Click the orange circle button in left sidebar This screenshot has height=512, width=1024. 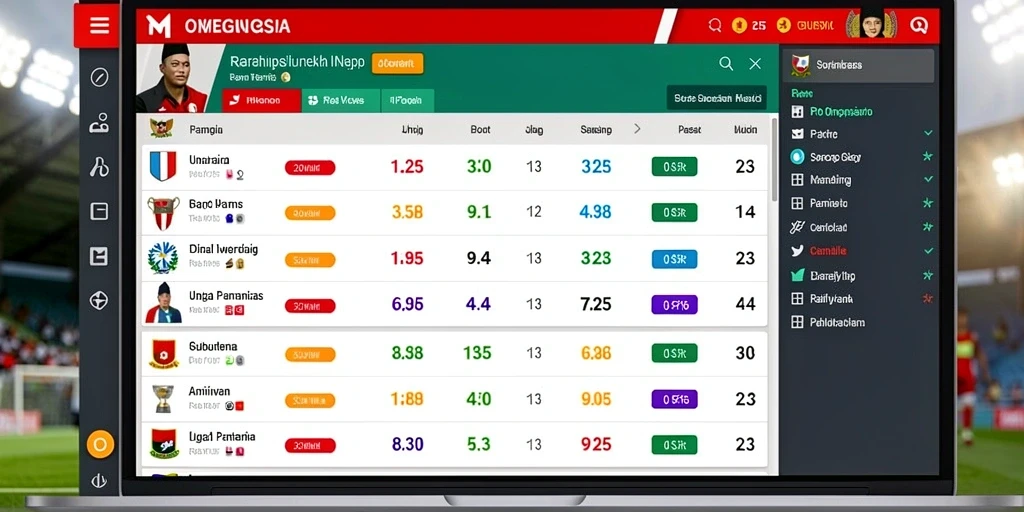click(x=100, y=445)
